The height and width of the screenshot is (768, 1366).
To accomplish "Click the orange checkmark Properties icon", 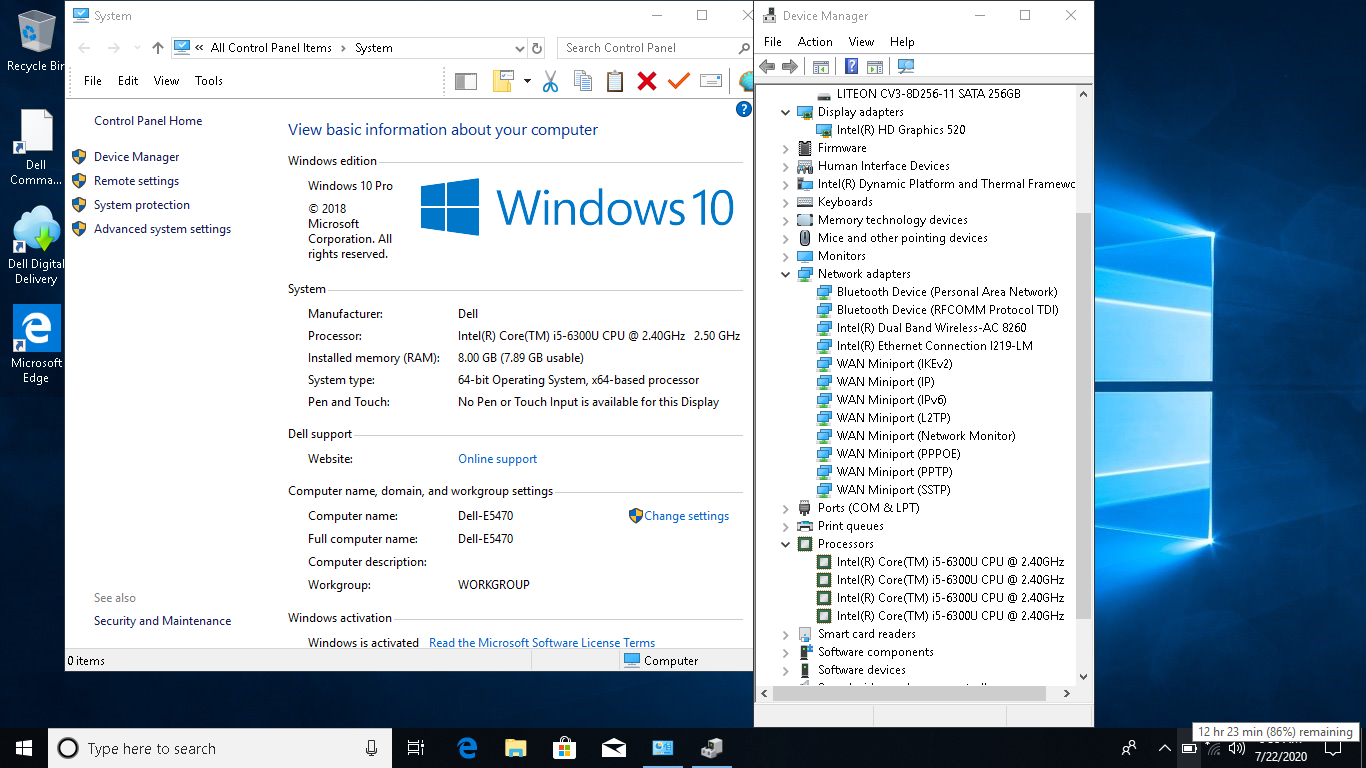I will 679,81.
